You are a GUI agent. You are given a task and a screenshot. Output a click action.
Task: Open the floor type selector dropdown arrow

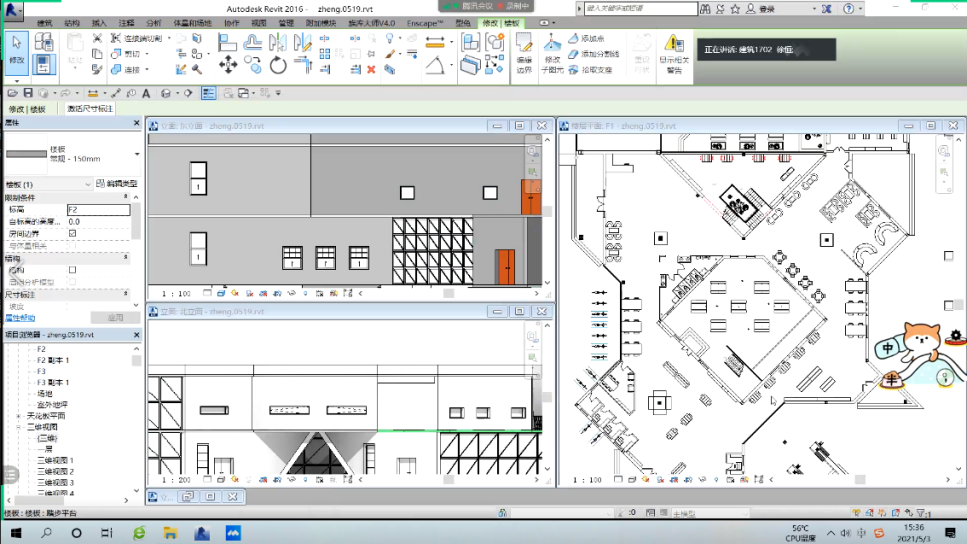(x=135, y=154)
